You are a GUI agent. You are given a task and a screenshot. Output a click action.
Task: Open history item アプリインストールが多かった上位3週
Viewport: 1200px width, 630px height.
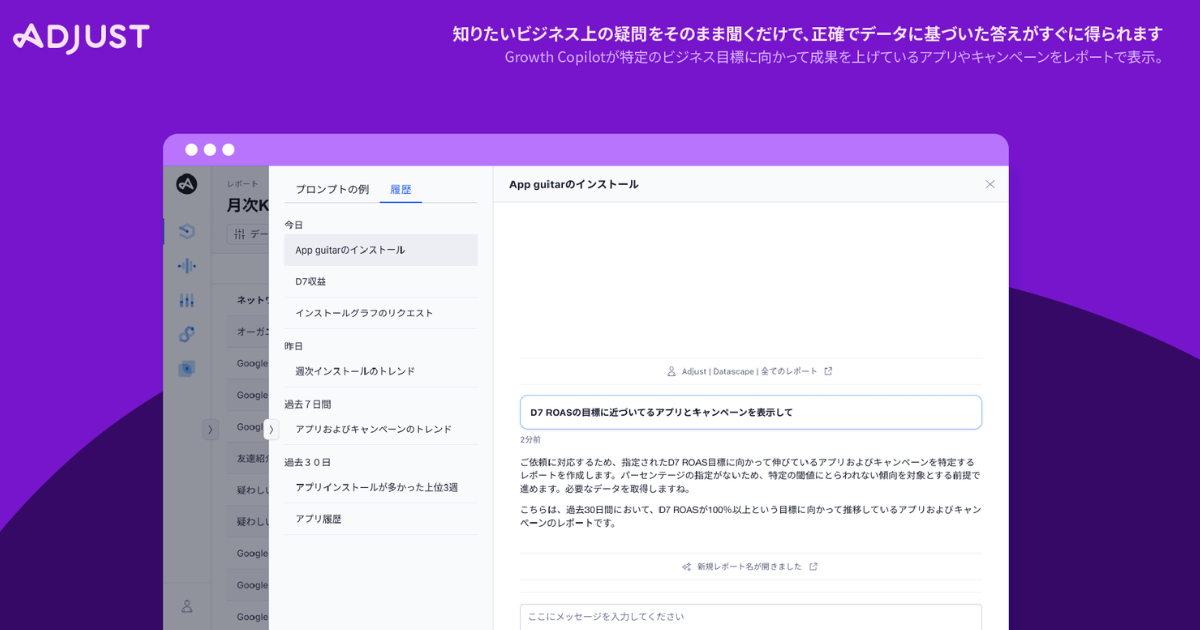pos(381,487)
